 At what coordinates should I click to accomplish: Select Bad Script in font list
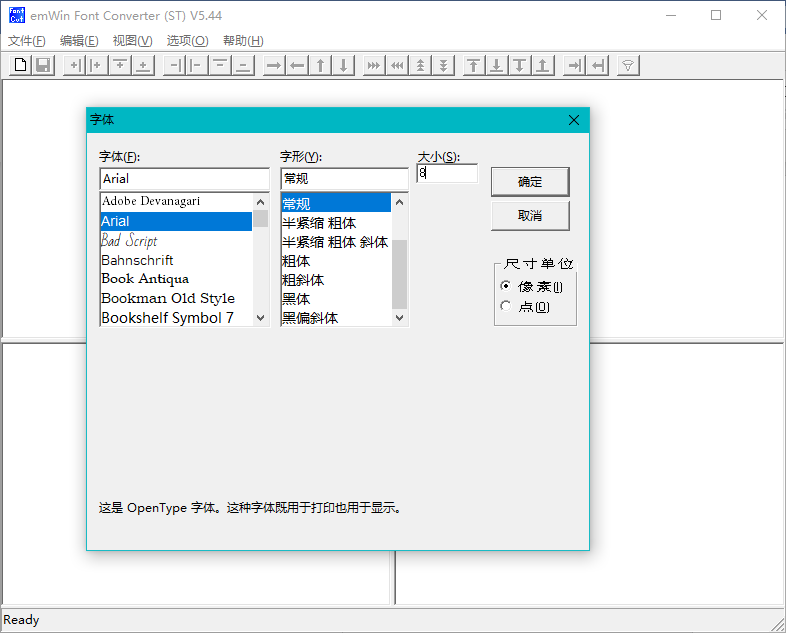(176, 241)
